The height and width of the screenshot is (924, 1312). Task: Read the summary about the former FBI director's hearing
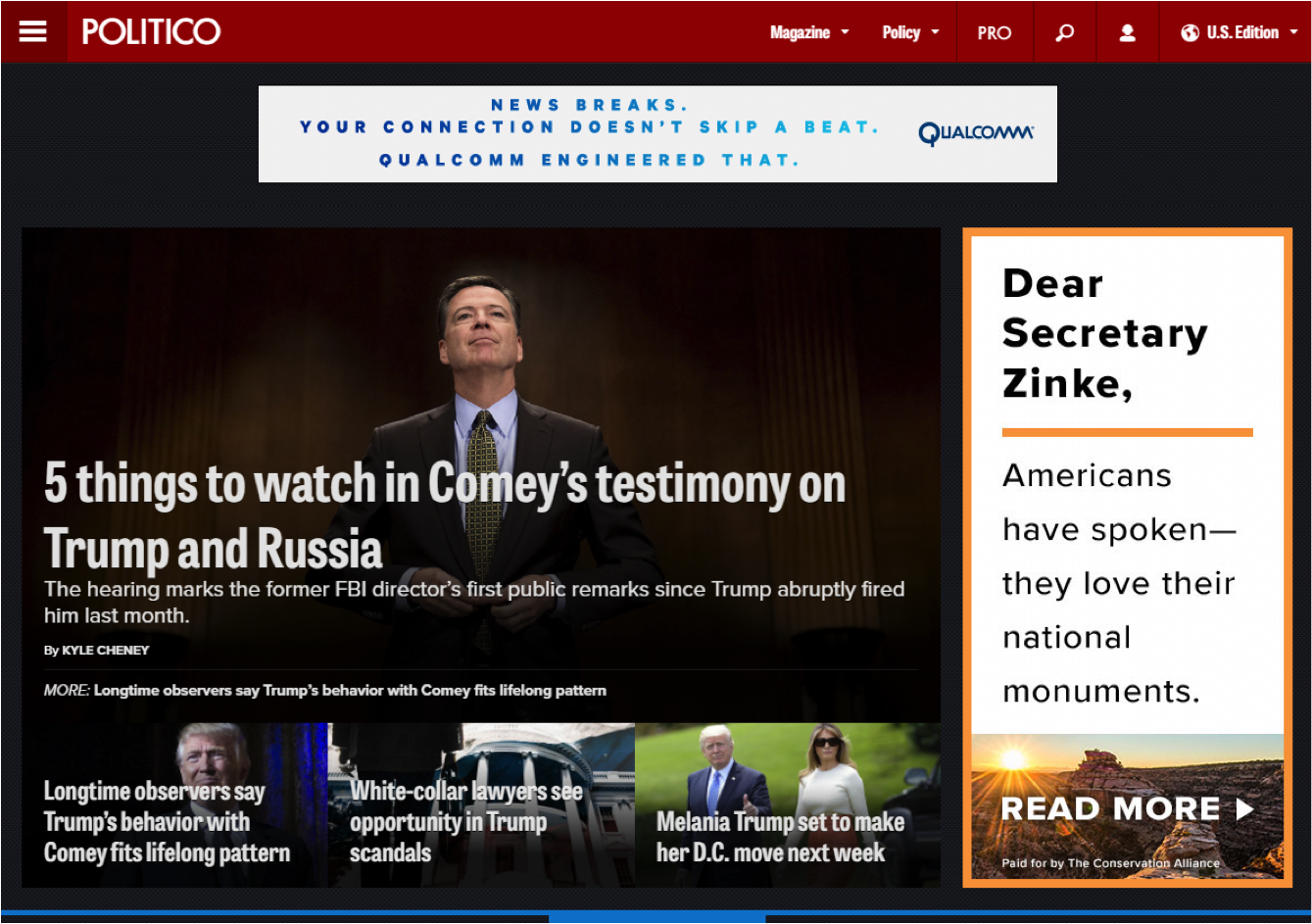(x=474, y=603)
